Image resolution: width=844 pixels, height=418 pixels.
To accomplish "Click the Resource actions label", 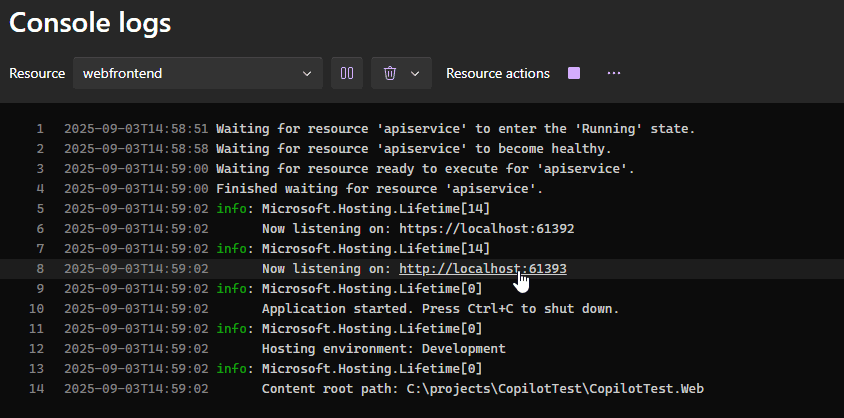I will (x=497, y=73).
